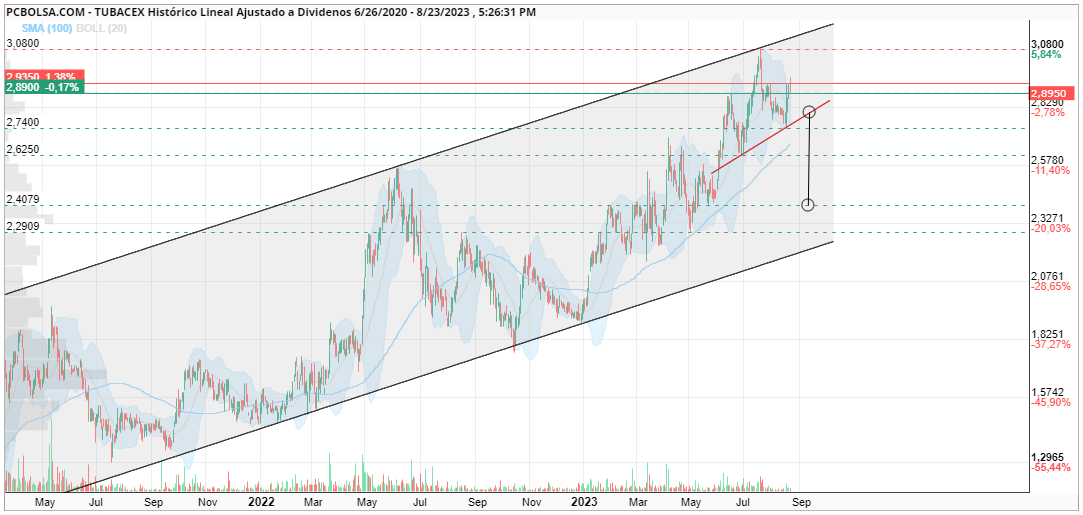This screenshot has height=515, width=1083.
Task: Select the -55,44% percentage label
Action: tap(1051, 467)
